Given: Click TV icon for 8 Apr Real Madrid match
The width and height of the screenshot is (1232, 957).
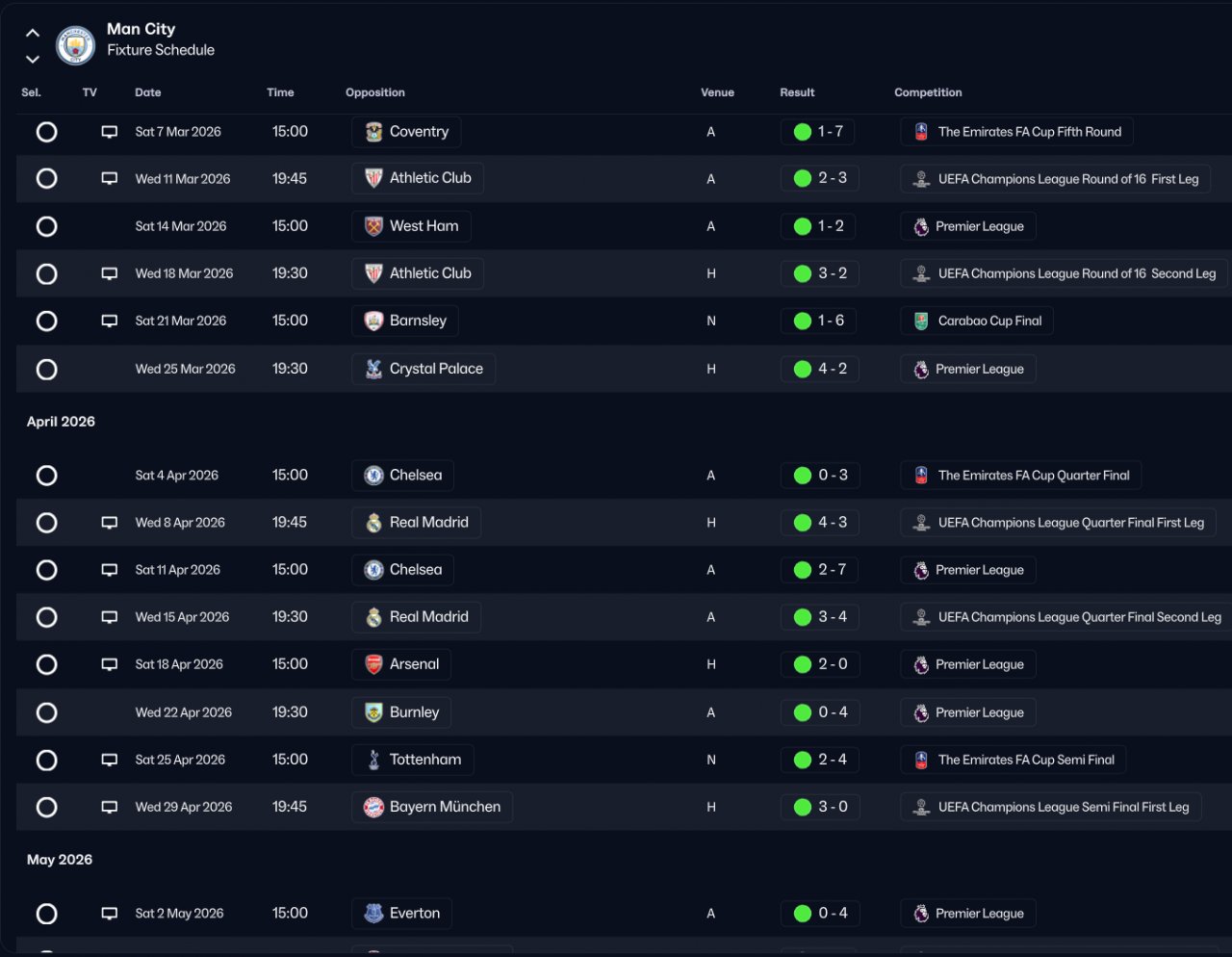Looking at the screenshot, I should click(x=110, y=523).
